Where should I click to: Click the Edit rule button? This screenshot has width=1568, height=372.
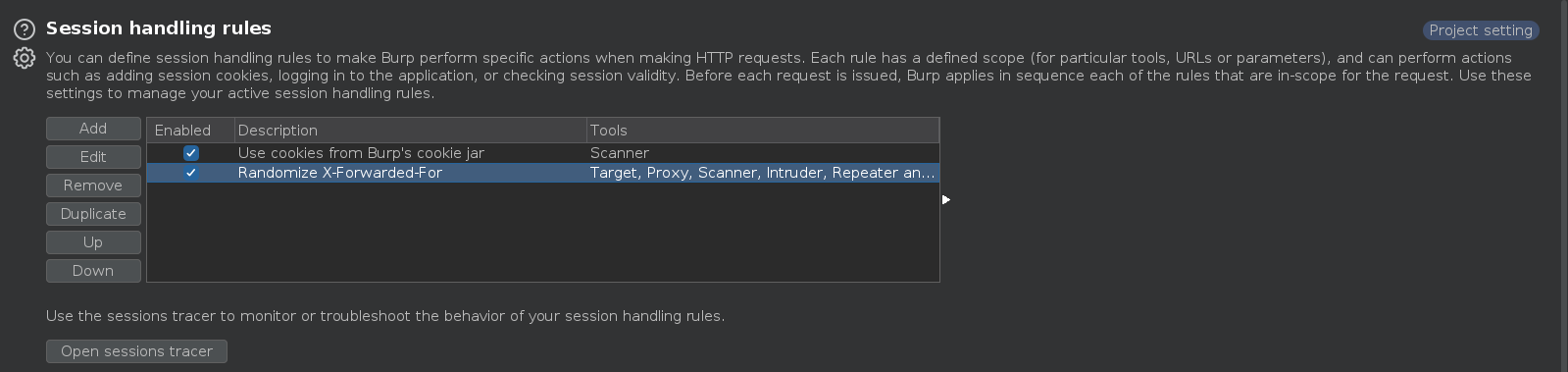click(93, 157)
